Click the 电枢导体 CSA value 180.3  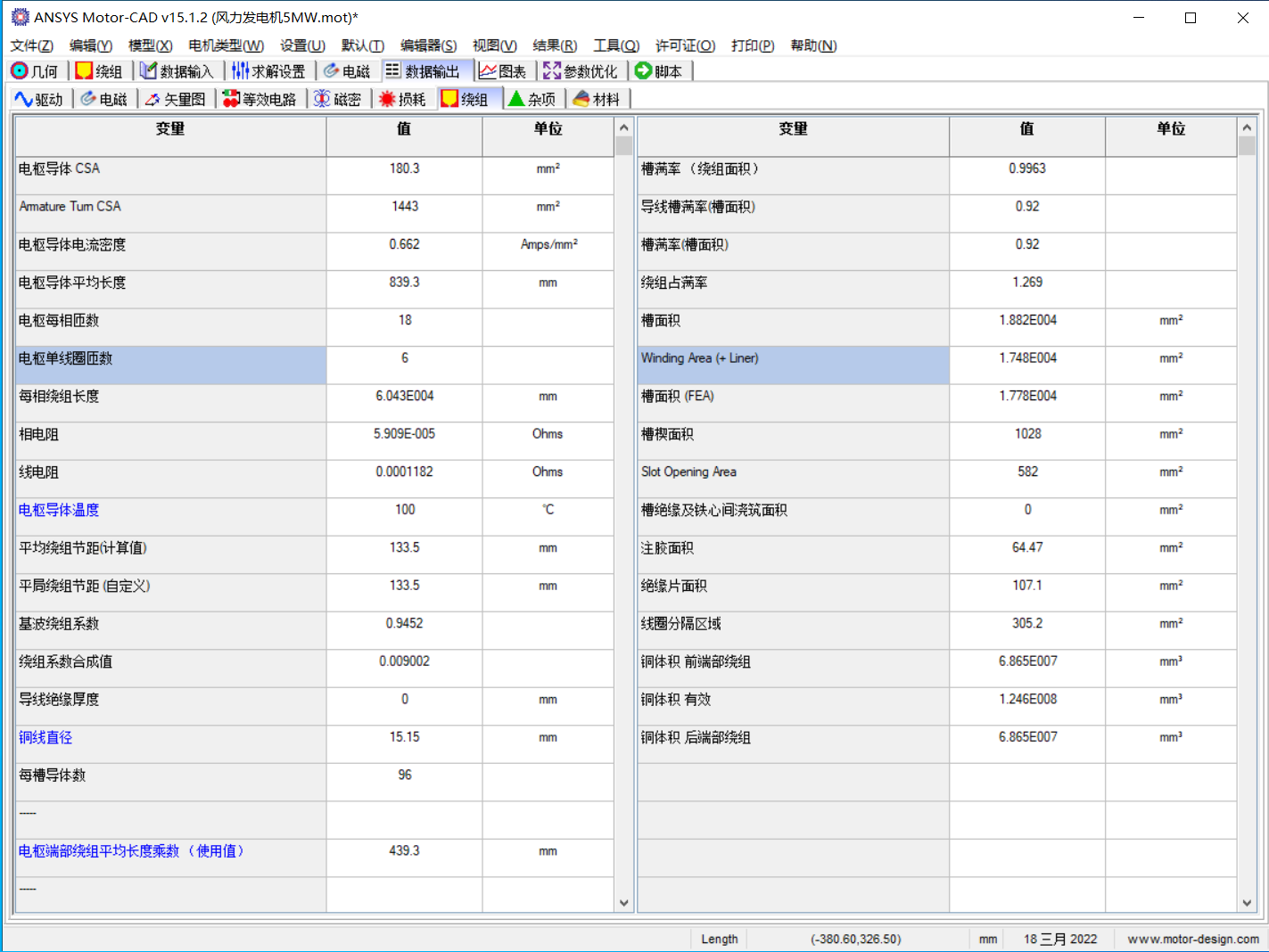pos(405,168)
